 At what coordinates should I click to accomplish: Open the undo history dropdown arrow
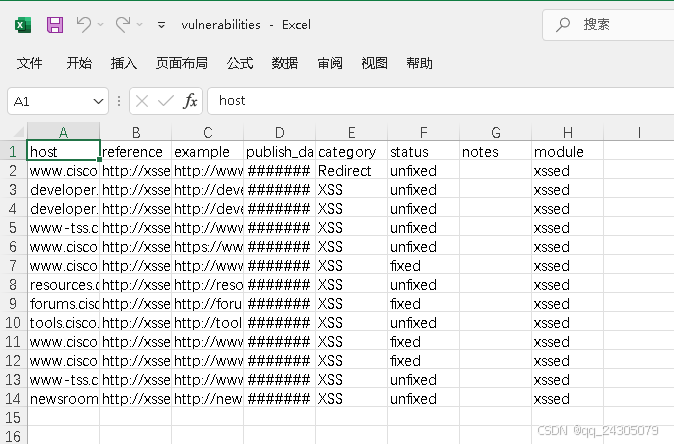pos(101,24)
